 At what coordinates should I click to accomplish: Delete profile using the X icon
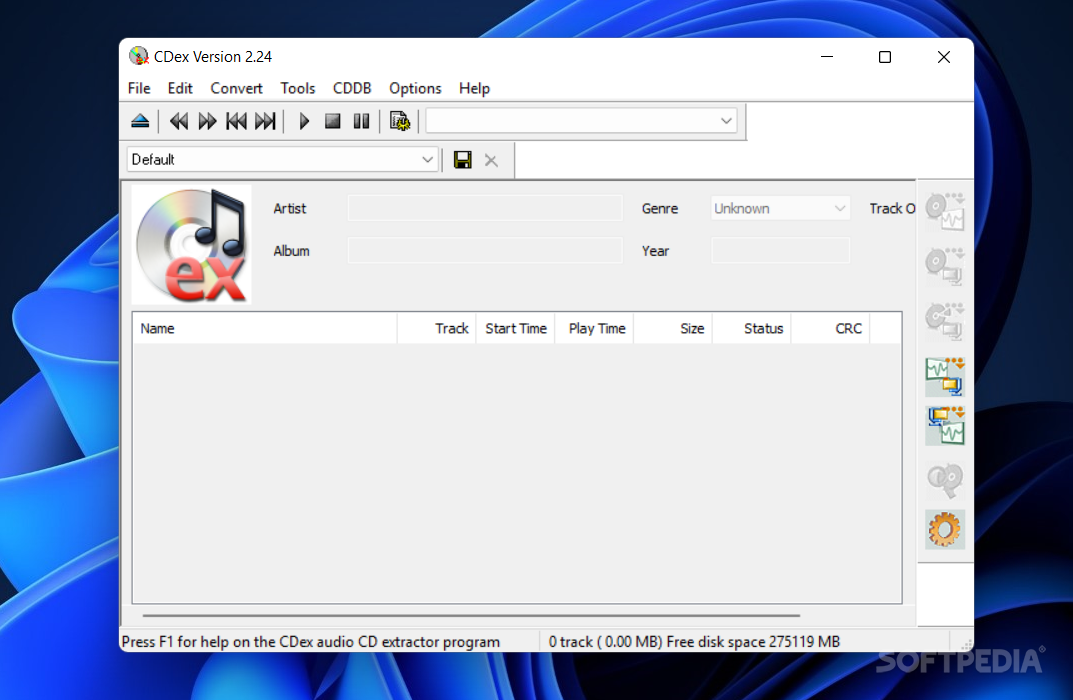pos(491,160)
